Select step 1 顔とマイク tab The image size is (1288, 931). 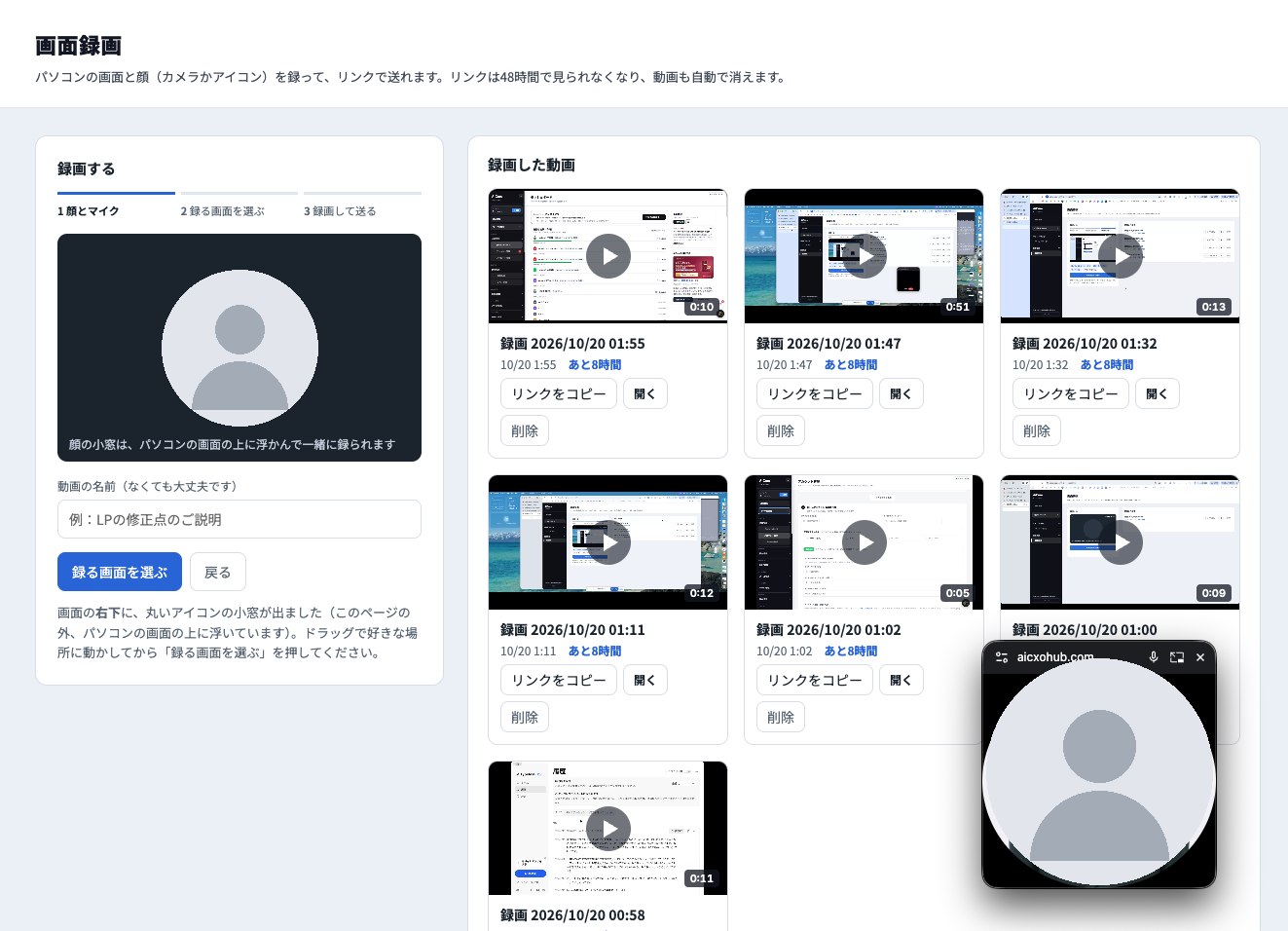coord(116,205)
